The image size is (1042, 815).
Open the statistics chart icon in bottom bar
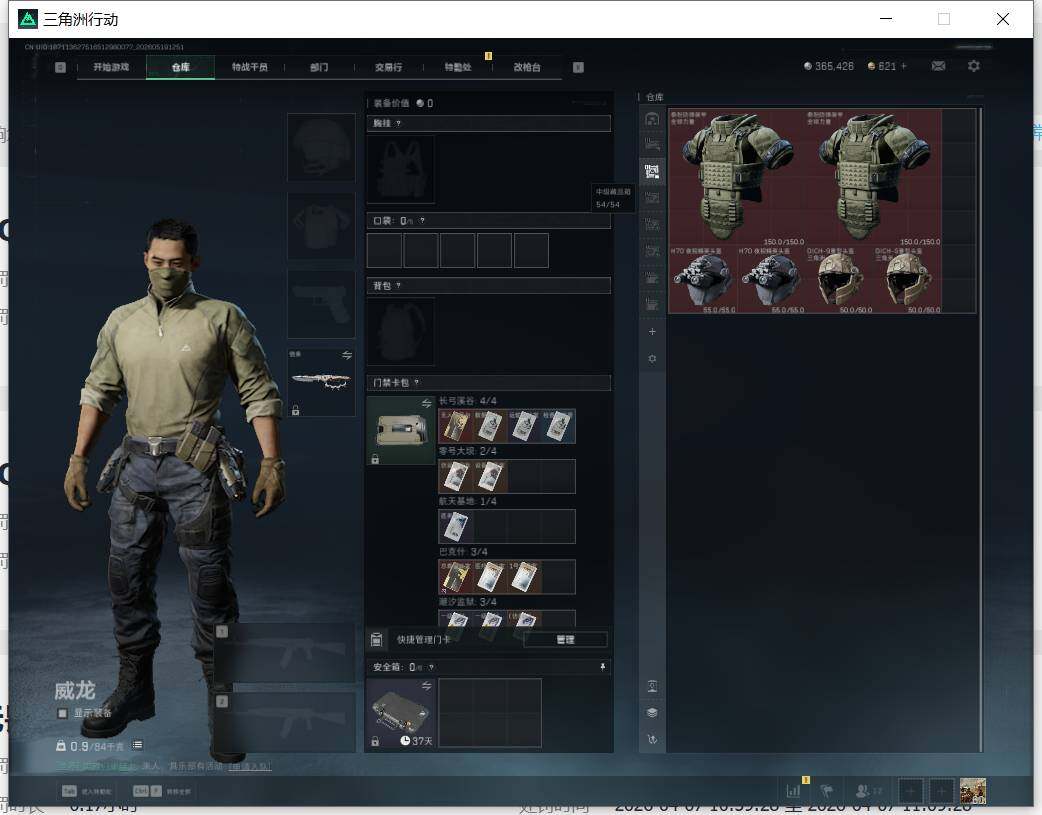point(793,790)
